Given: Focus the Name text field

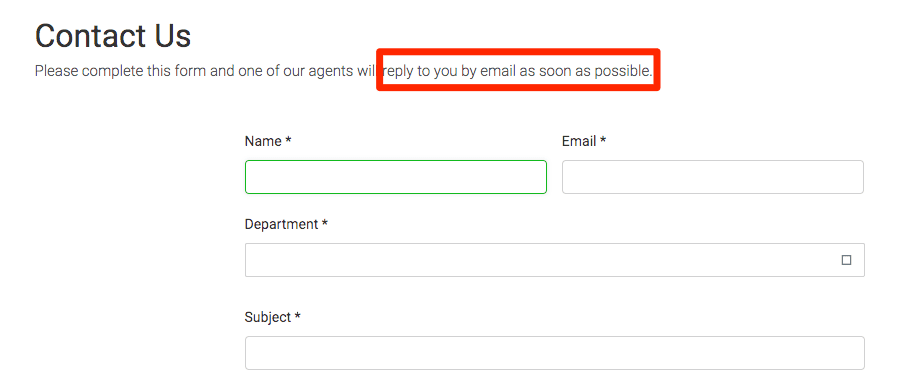Looking at the screenshot, I should pos(396,177).
